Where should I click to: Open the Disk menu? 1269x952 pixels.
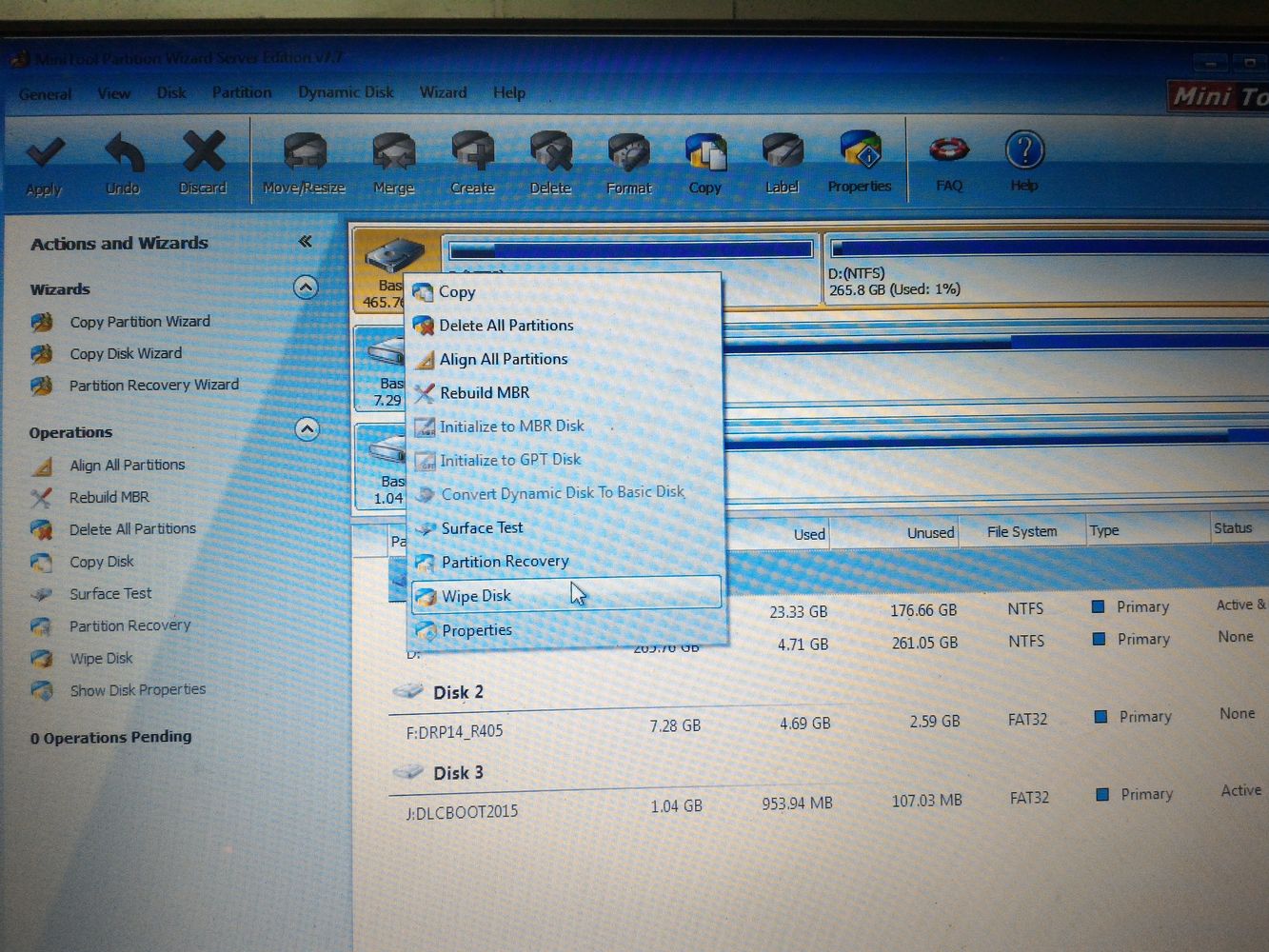pos(171,92)
